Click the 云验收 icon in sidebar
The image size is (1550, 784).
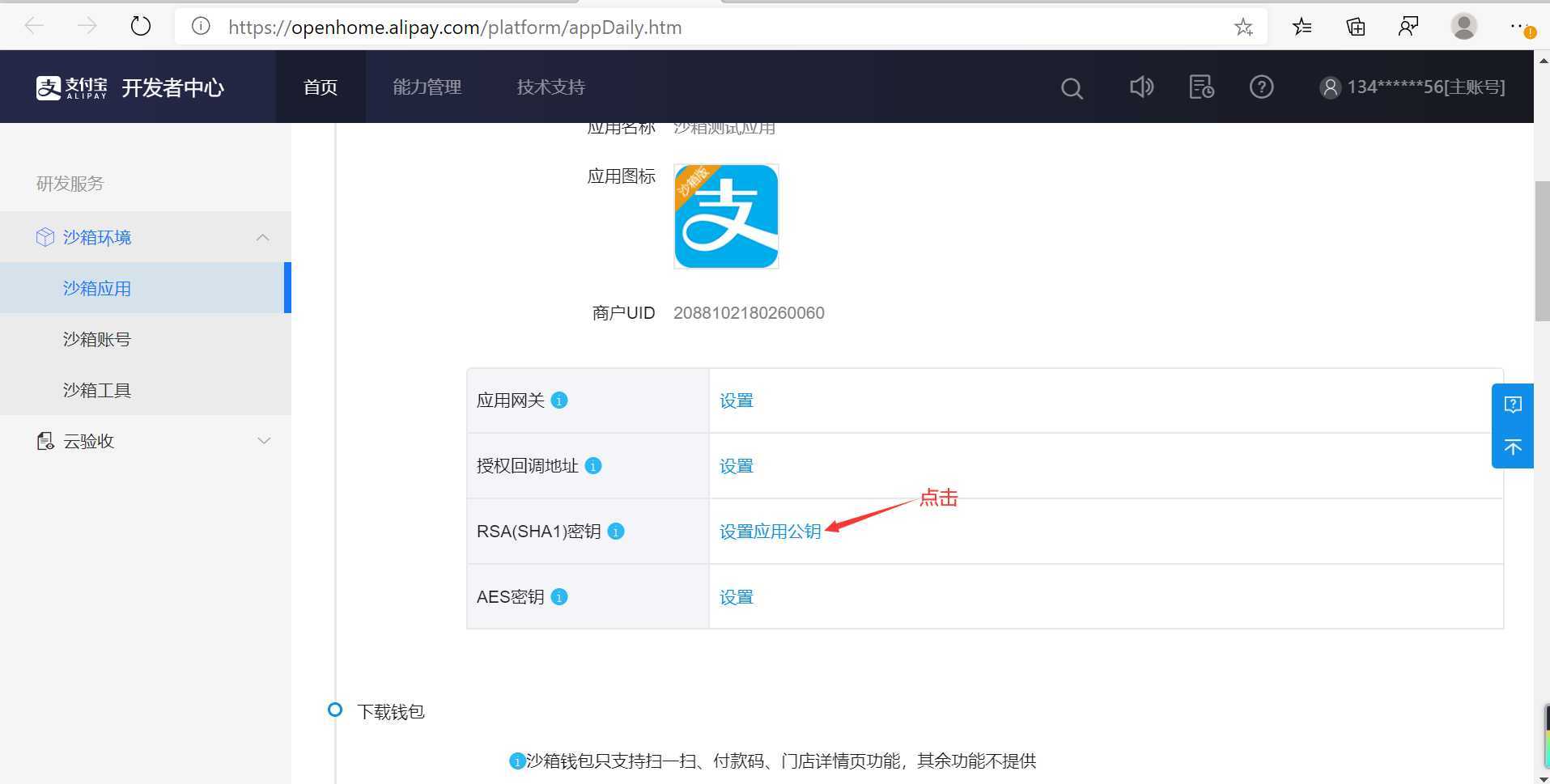(45, 440)
